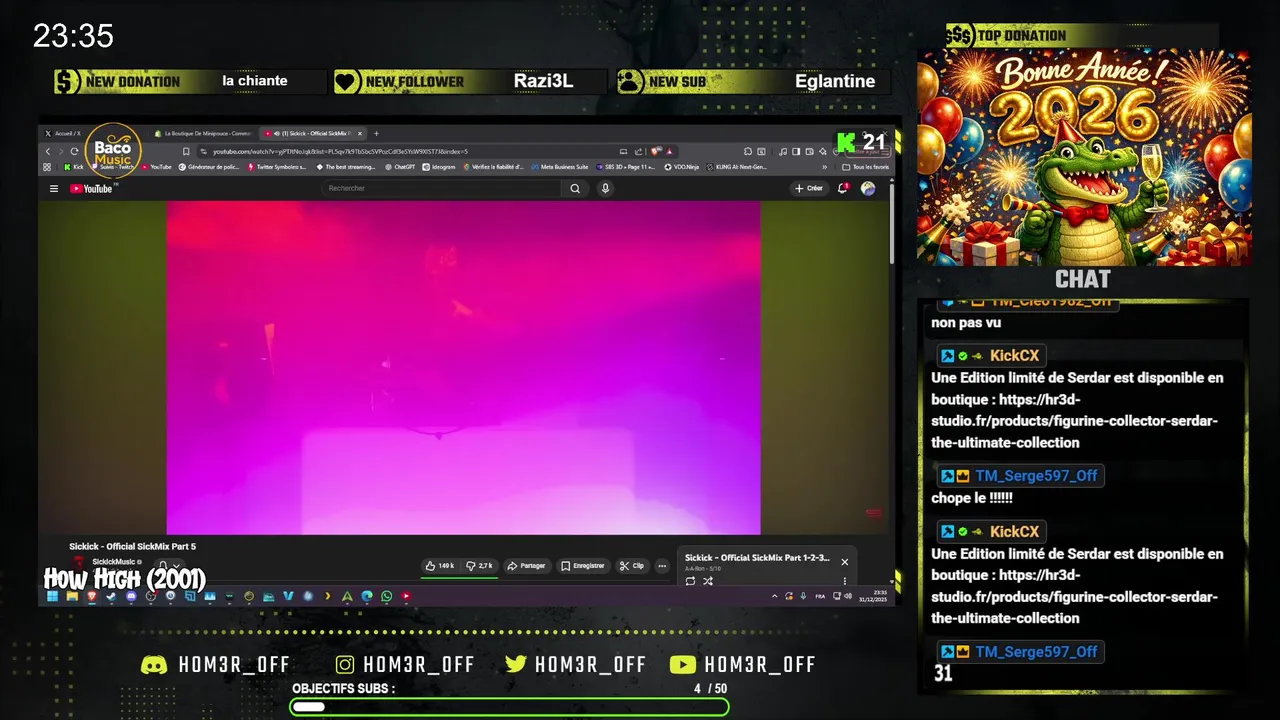Go forward with browser forward arrow
1280x720 pixels.
[61, 151]
